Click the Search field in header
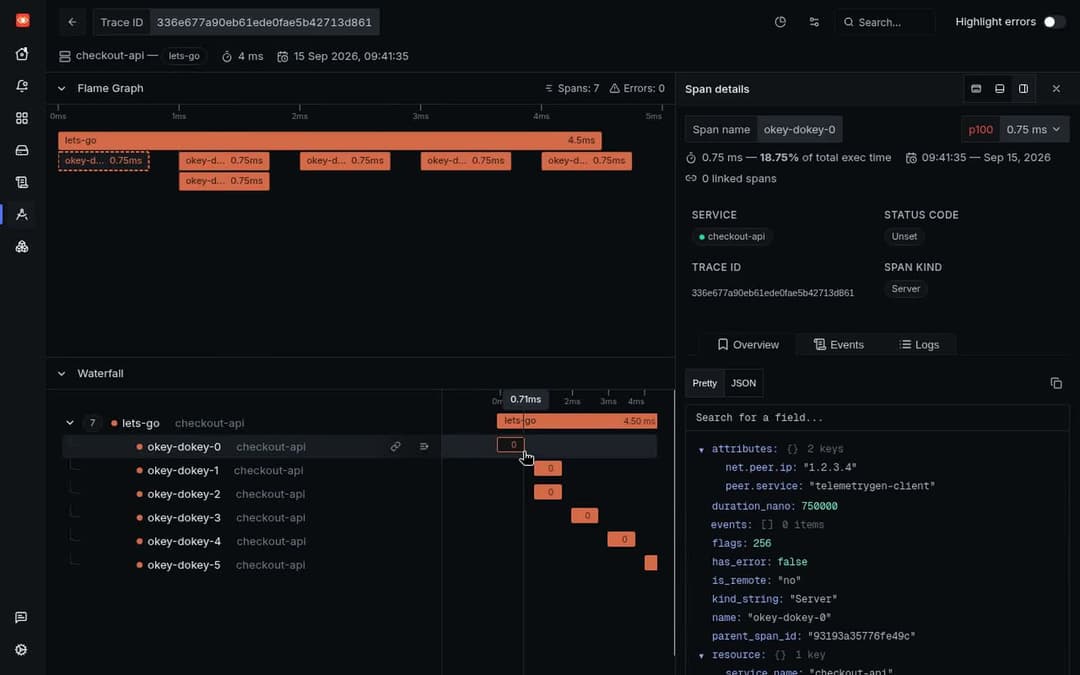 click(x=885, y=22)
